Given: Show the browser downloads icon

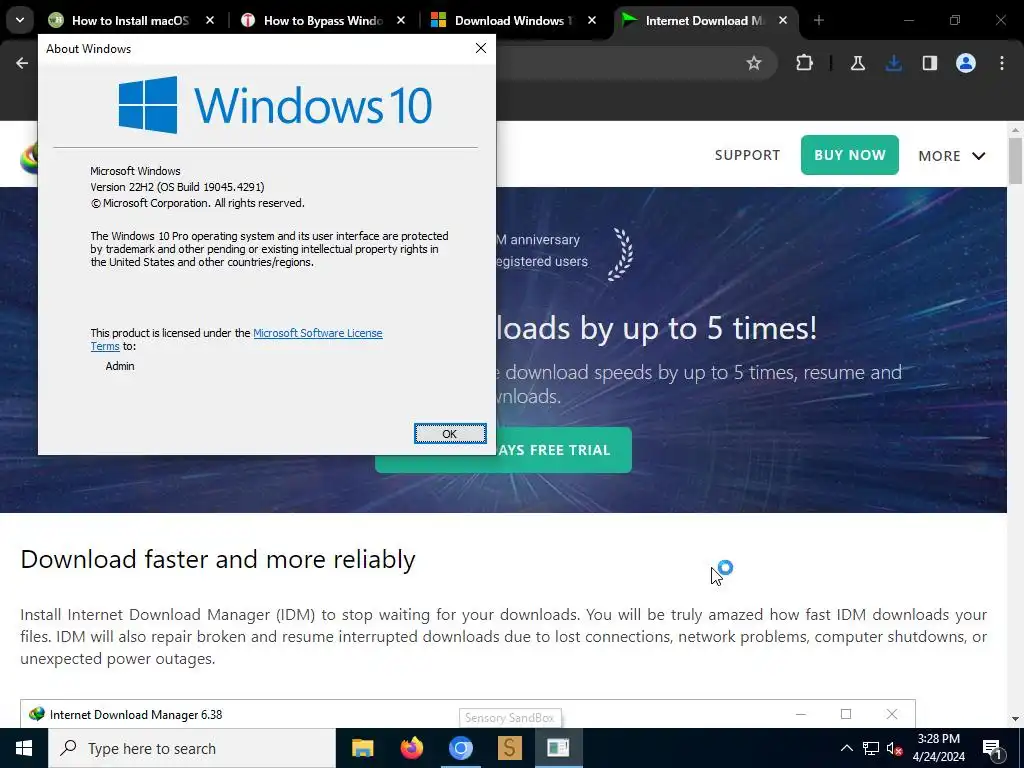Looking at the screenshot, I should (x=893, y=63).
